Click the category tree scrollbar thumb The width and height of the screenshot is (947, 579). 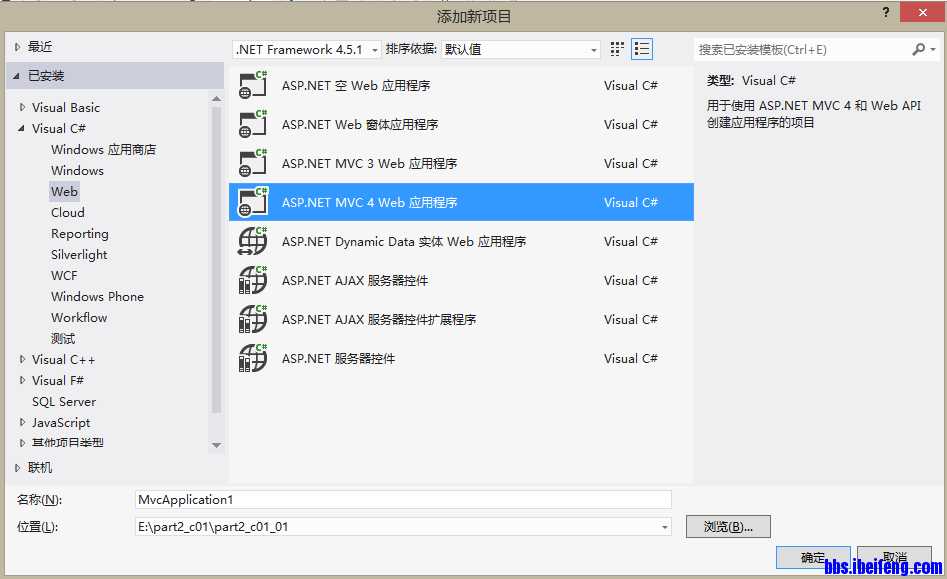coord(216,260)
